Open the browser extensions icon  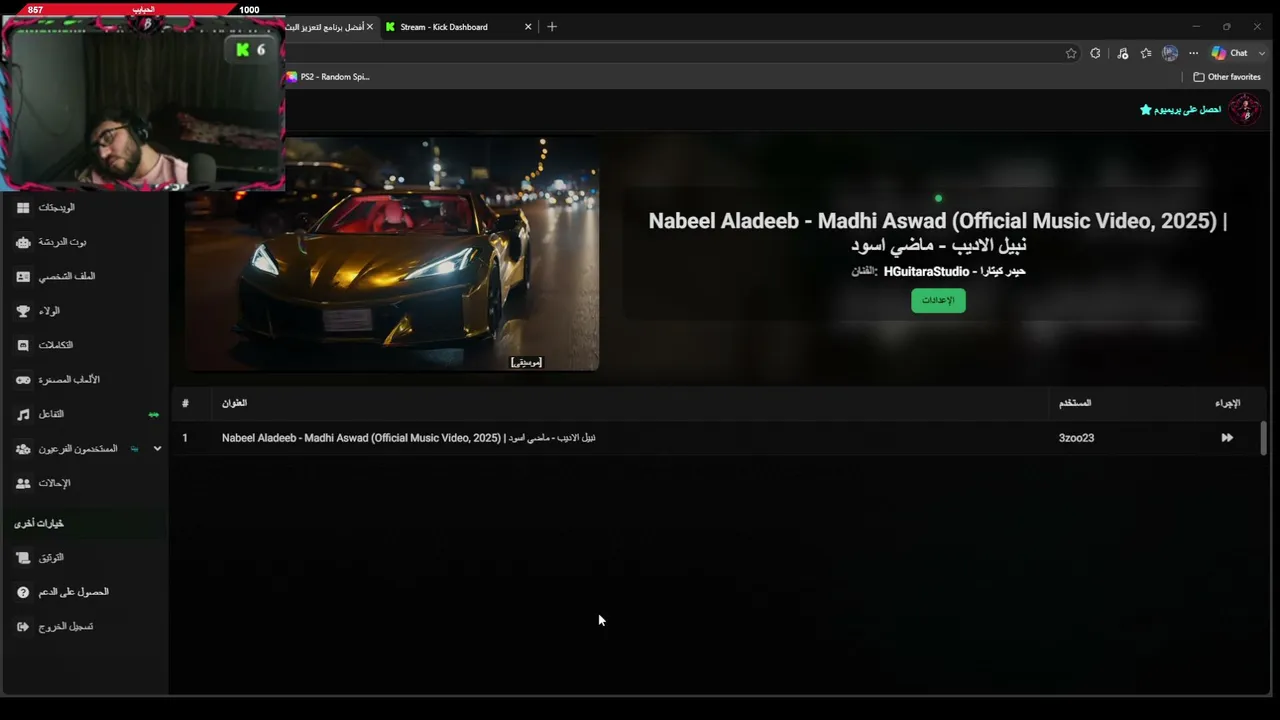point(1096,53)
